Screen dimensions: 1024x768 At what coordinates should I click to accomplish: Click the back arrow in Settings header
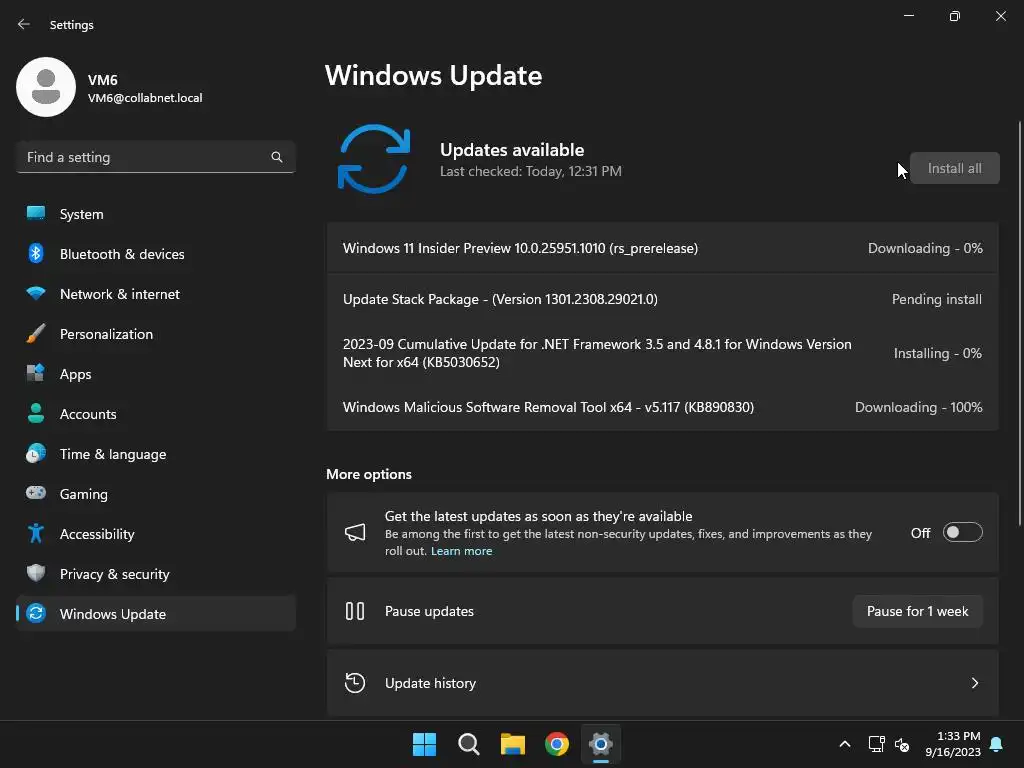[x=24, y=24]
